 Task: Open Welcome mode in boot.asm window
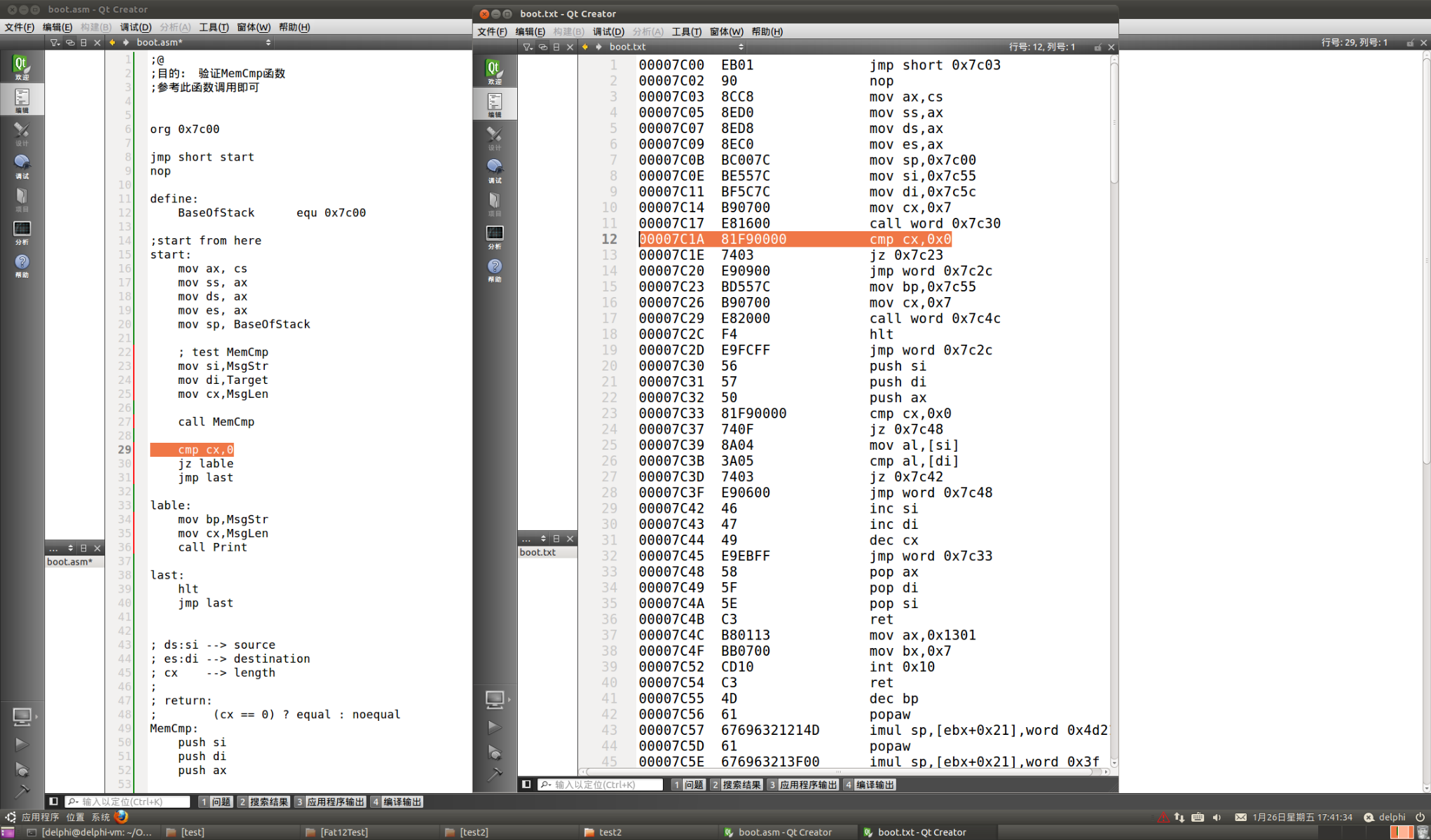(22, 67)
